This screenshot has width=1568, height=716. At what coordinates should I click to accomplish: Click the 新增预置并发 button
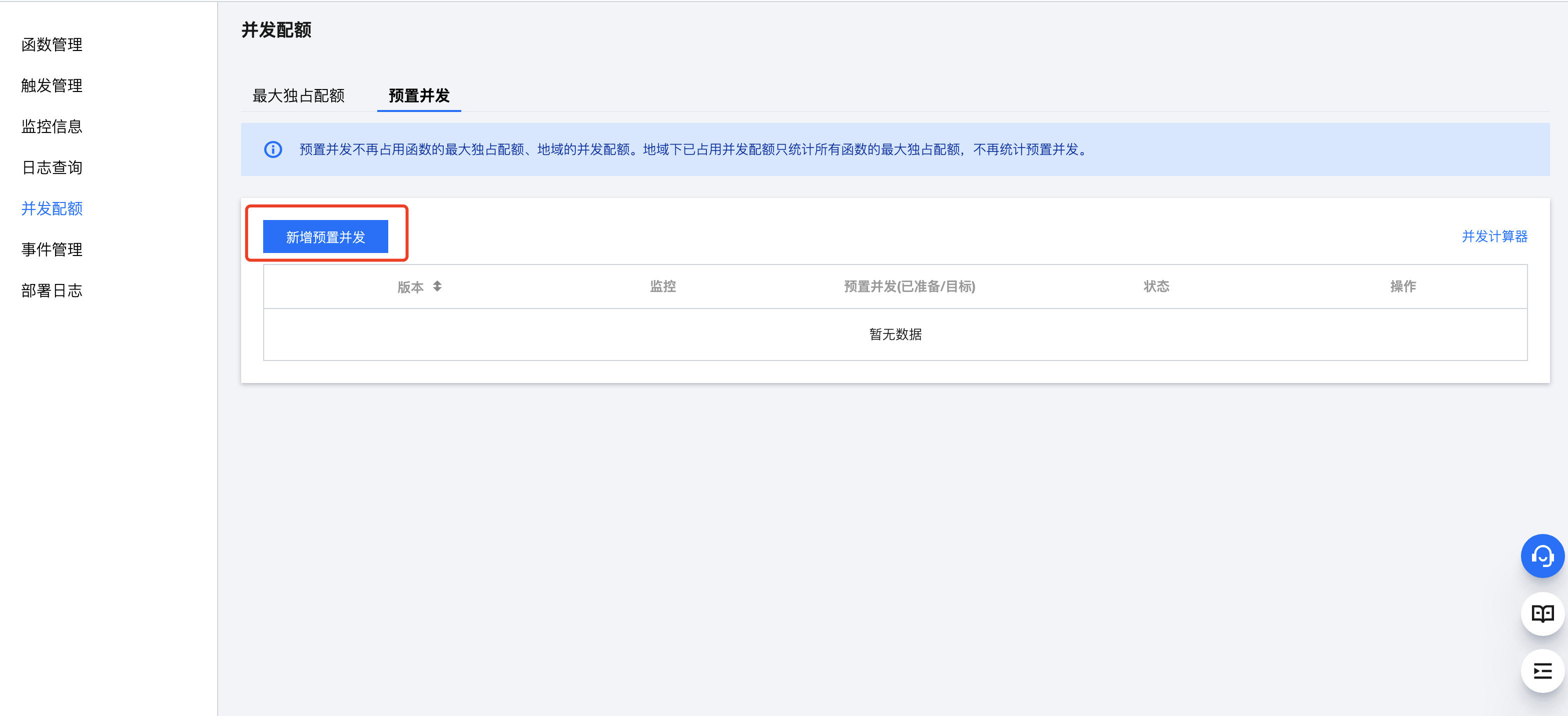click(325, 236)
